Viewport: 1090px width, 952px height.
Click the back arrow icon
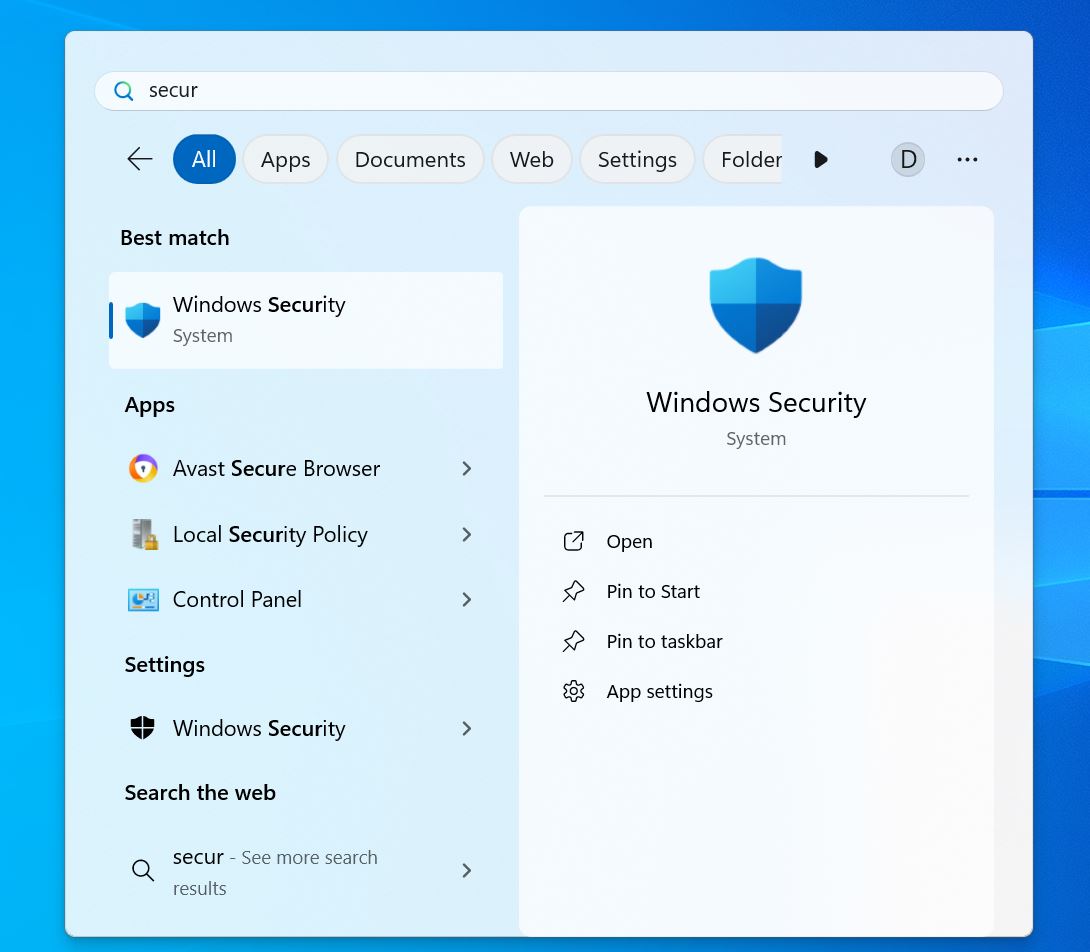(x=140, y=159)
